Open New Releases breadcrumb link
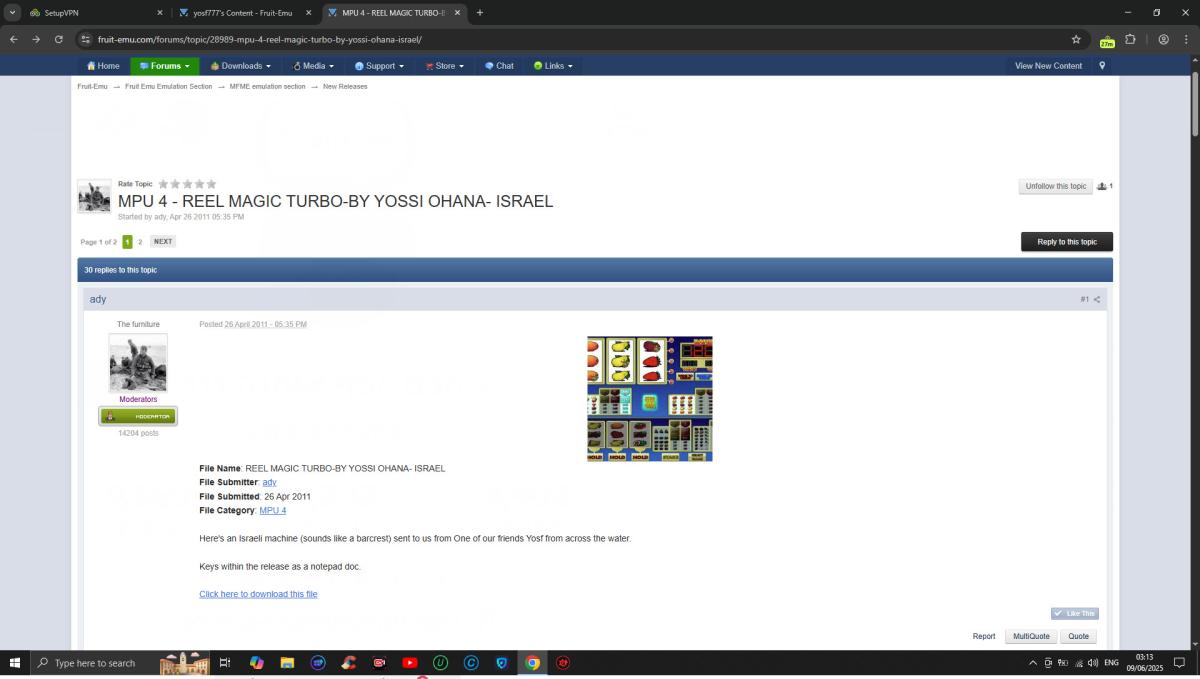1200x679 pixels. click(x=345, y=87)
